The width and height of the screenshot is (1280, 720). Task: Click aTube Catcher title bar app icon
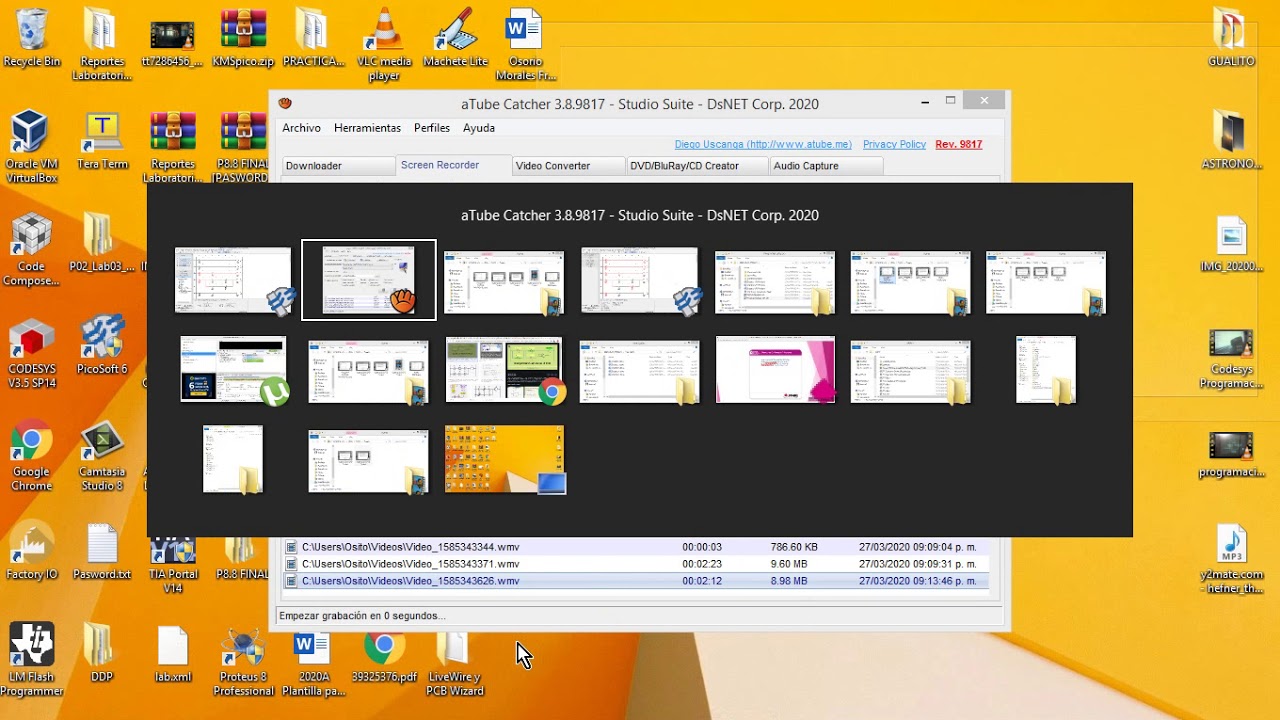tap(286, 103)
